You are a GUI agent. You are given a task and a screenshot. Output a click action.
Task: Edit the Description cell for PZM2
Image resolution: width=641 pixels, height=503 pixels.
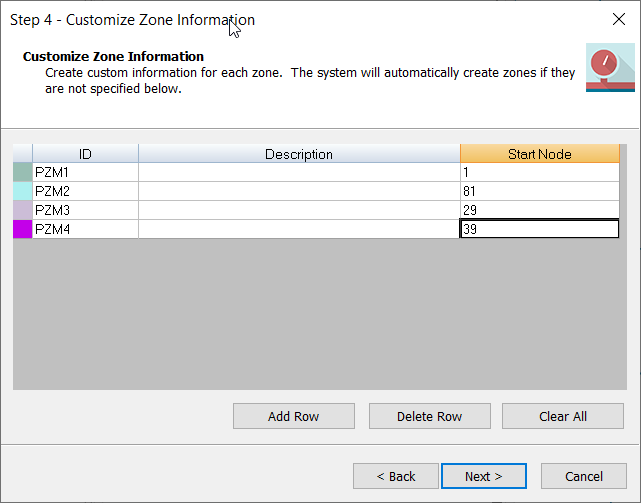coord(298,191)
